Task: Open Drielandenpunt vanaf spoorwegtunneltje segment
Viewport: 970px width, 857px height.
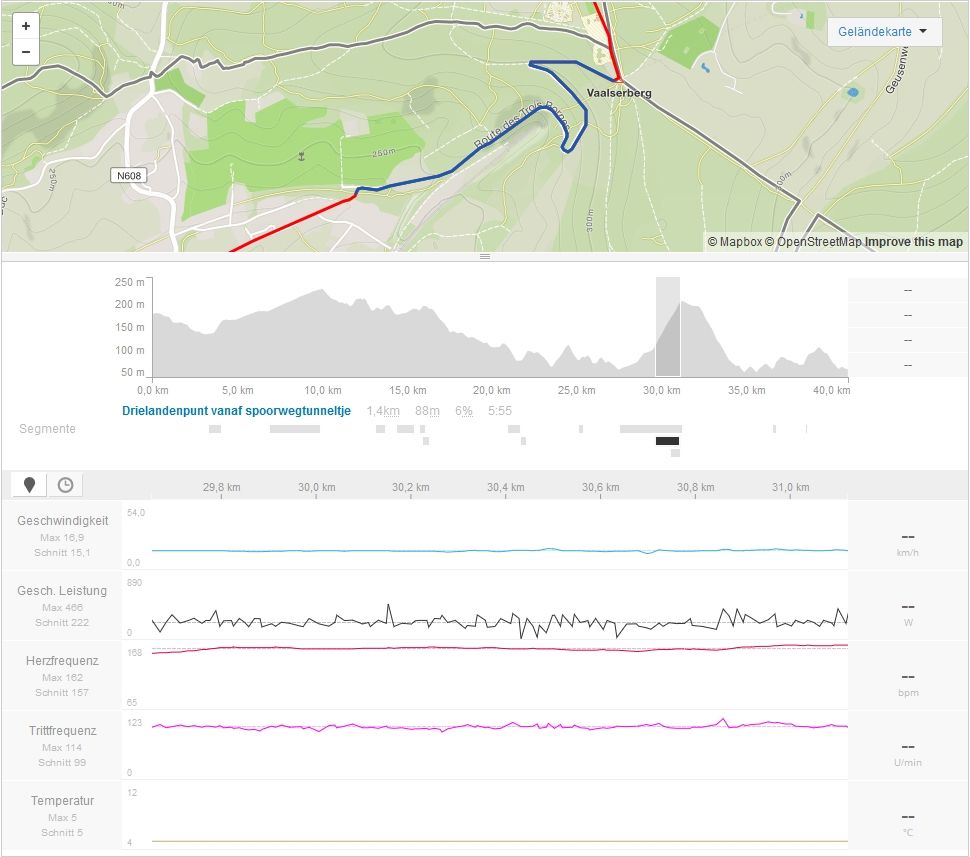Action: click(236, 411)
